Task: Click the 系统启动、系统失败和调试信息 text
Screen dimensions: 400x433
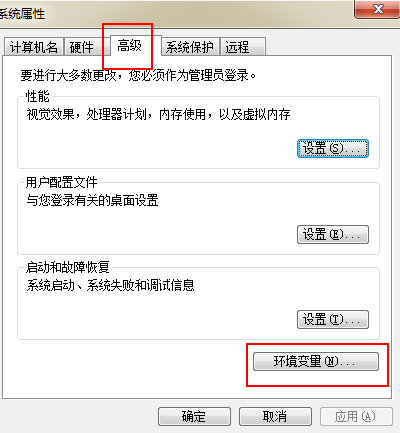Action: 110,285
